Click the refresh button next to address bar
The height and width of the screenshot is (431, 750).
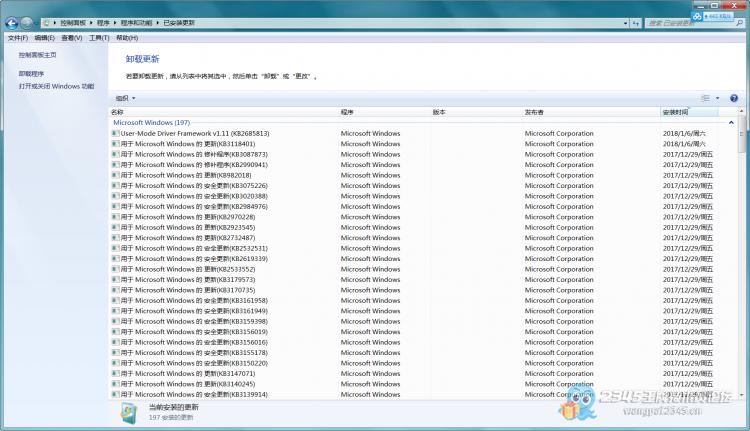pos(636,23)
